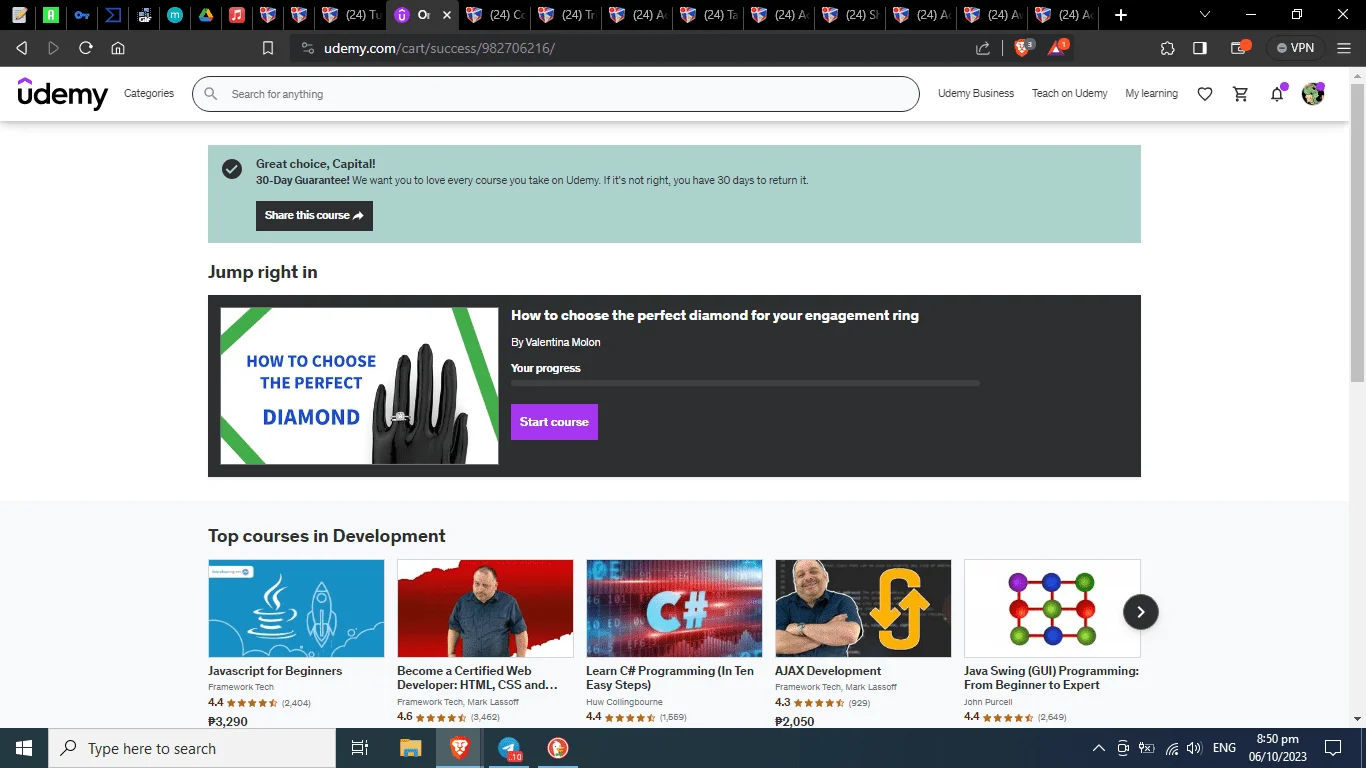The height and width of the screenshot is (768, 1366).
Task: Switch to the green 'A' pinned tab
Action: (50, 15)
